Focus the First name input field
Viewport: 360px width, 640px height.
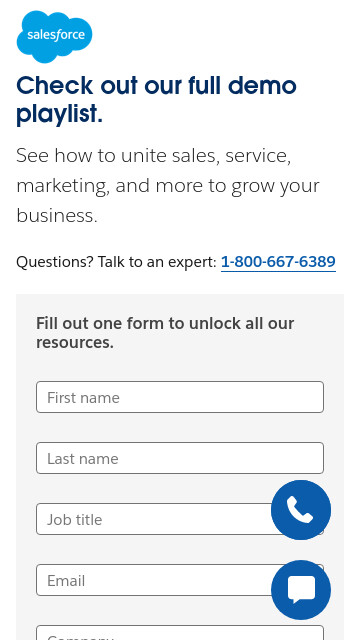180,397
